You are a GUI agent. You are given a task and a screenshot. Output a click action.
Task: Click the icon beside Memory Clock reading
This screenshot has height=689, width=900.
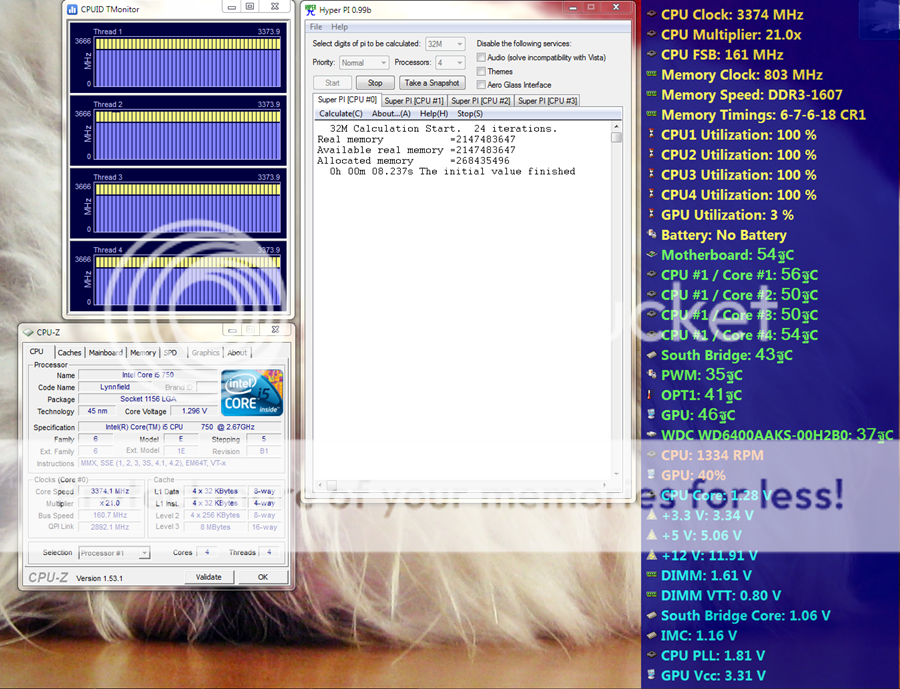pyautogui.click(x=651, y=75)
